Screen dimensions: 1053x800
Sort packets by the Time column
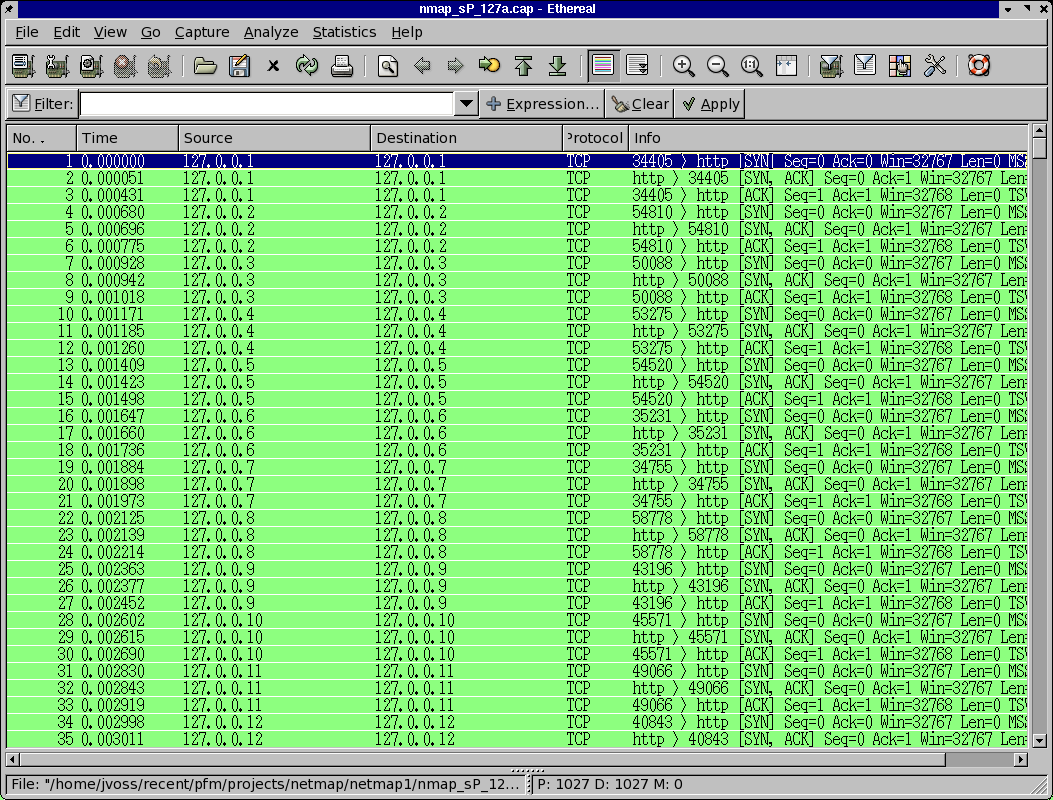point(128,138)
